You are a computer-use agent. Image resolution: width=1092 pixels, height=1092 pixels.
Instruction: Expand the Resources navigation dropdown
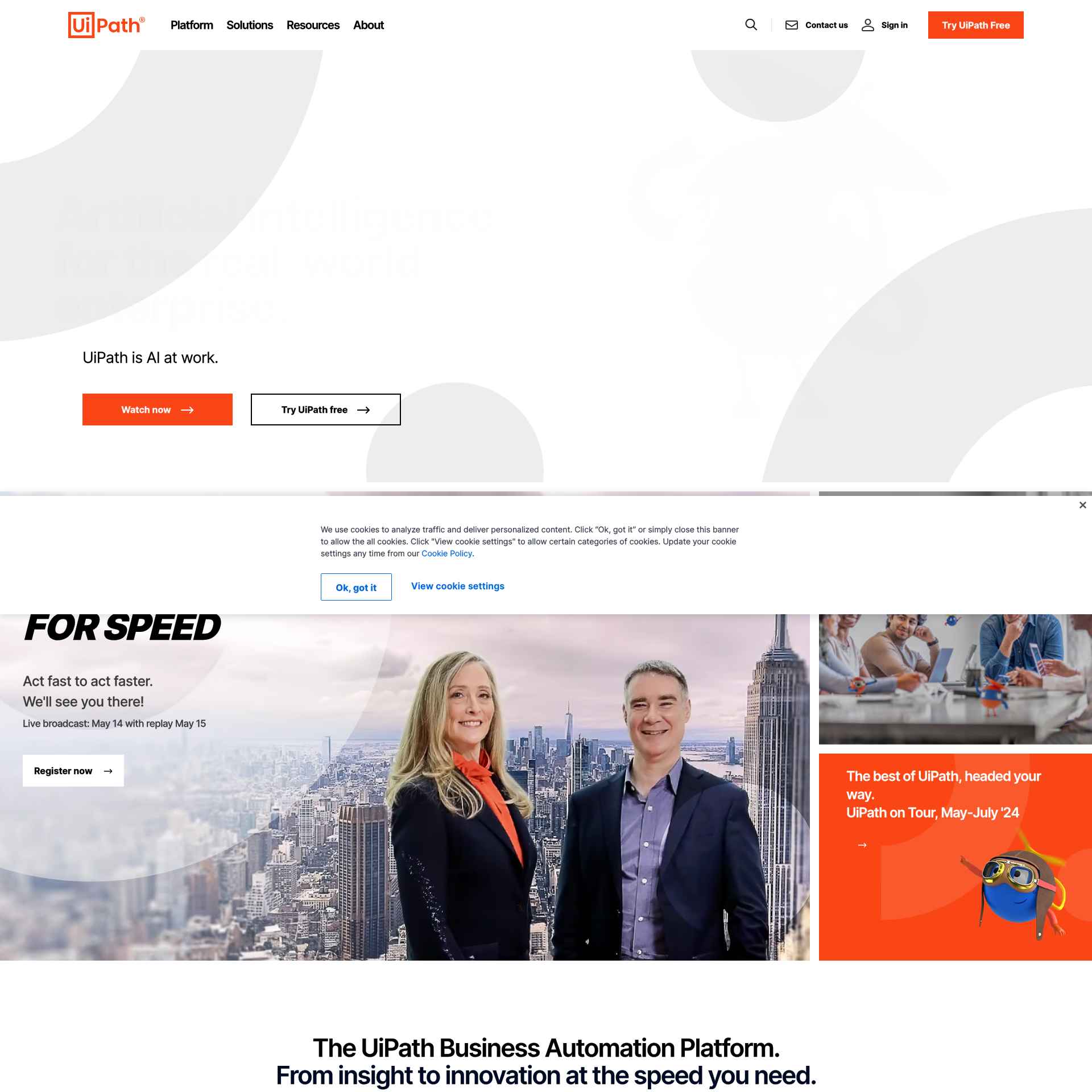click(x=313, y=25)
